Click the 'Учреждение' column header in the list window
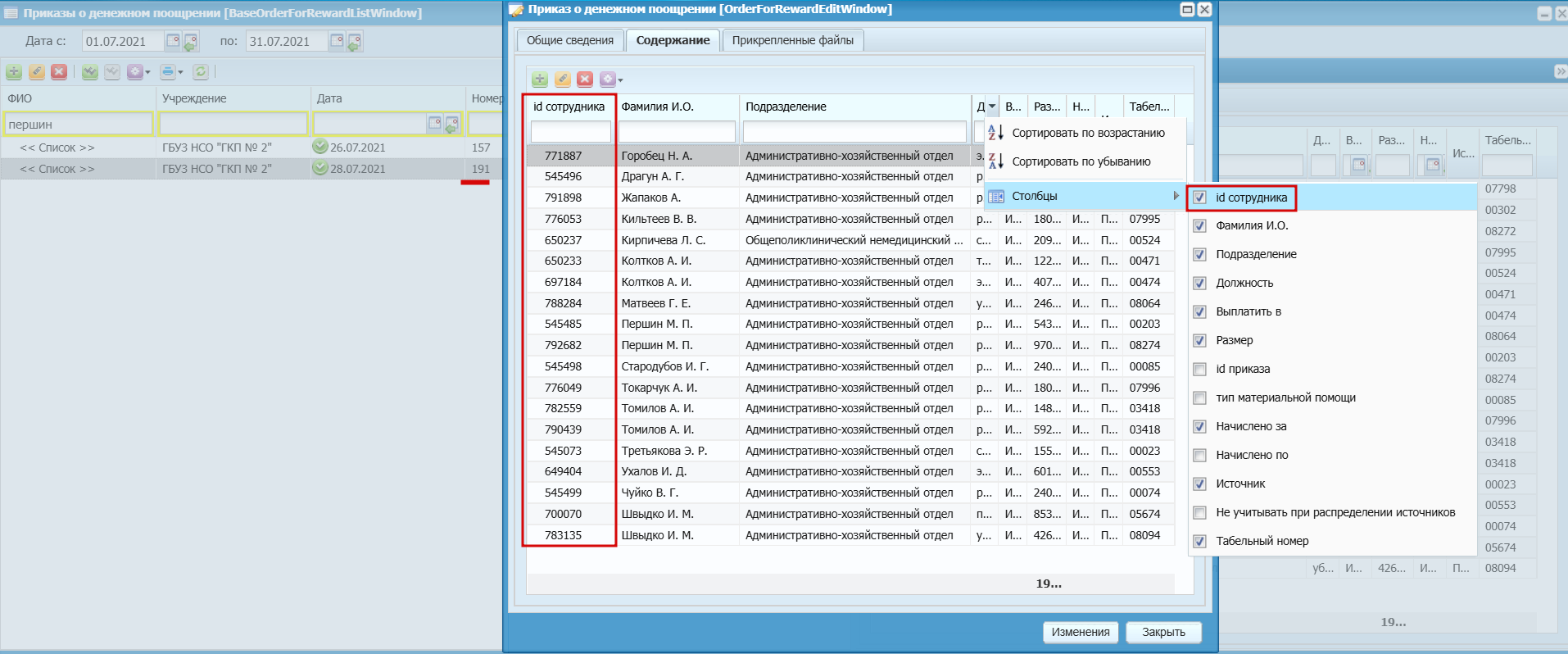Image resolution: width=1568 pixels, height=654 pixels. pyautogui.click(x=233, y=98)
